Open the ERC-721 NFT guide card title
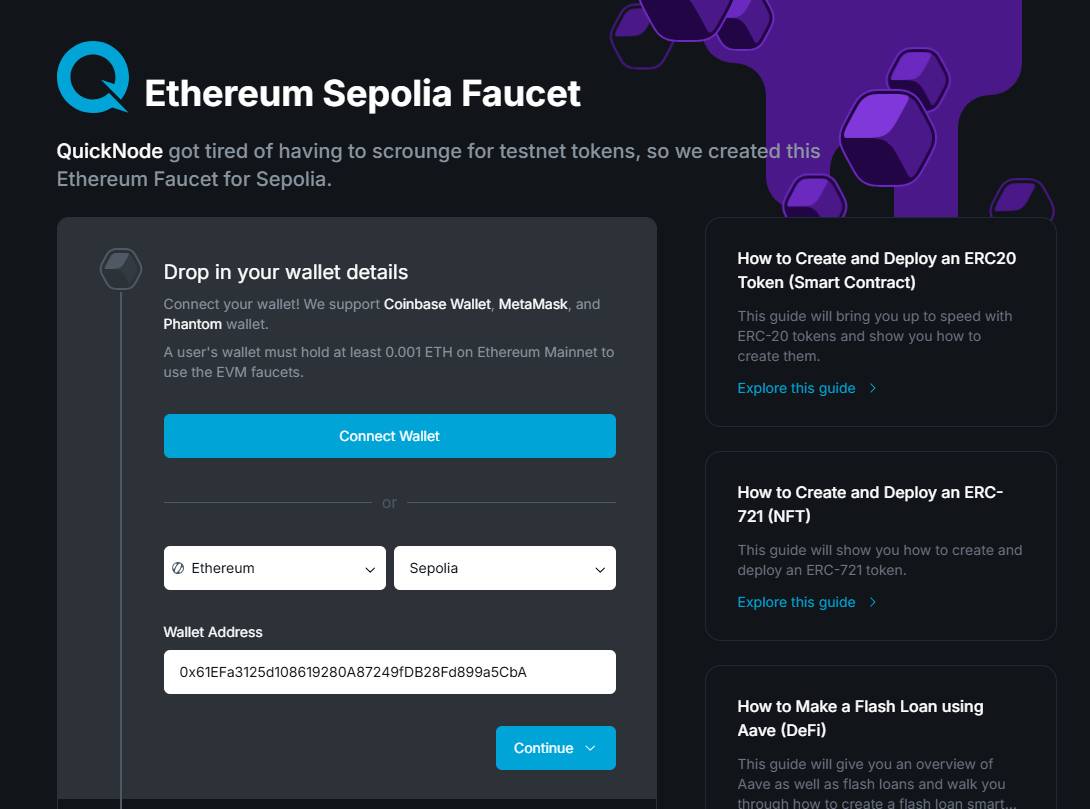 pos(870,504)
